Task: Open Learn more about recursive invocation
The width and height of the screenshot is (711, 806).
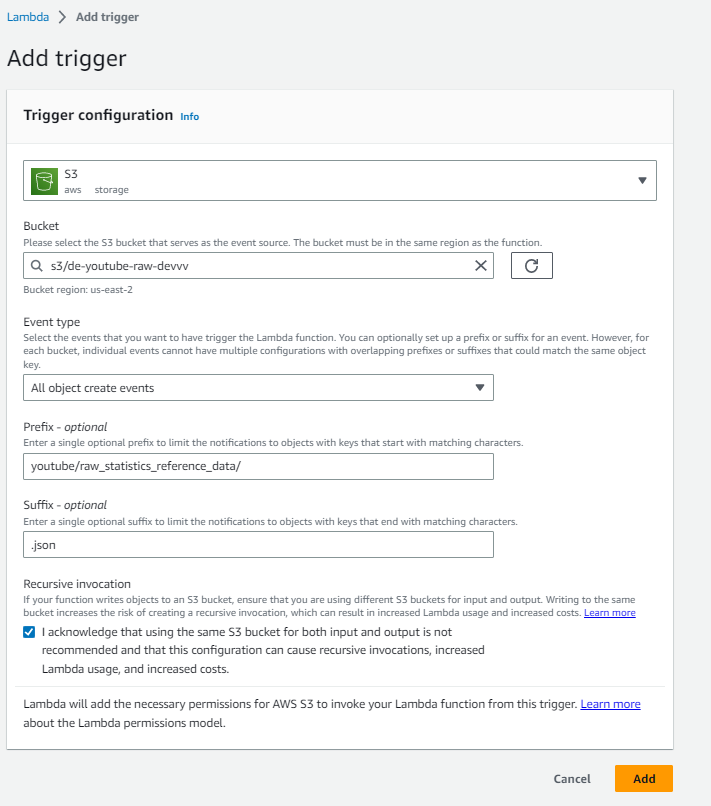Action: coord(609,612)
